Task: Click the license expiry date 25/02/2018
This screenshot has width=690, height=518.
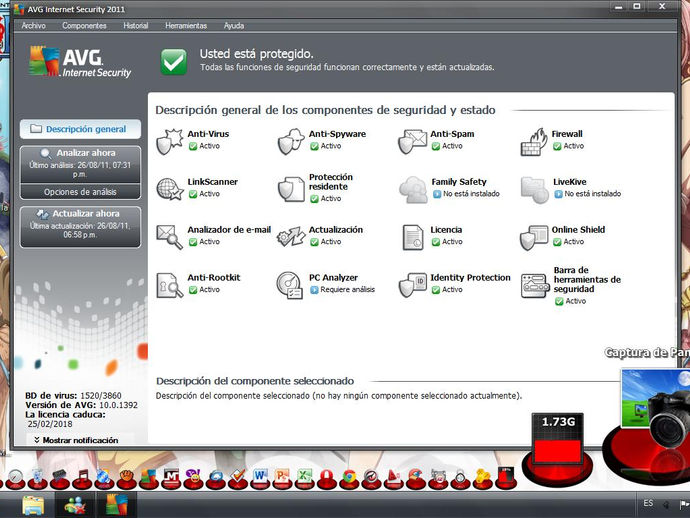Action: tap(50, 424)
